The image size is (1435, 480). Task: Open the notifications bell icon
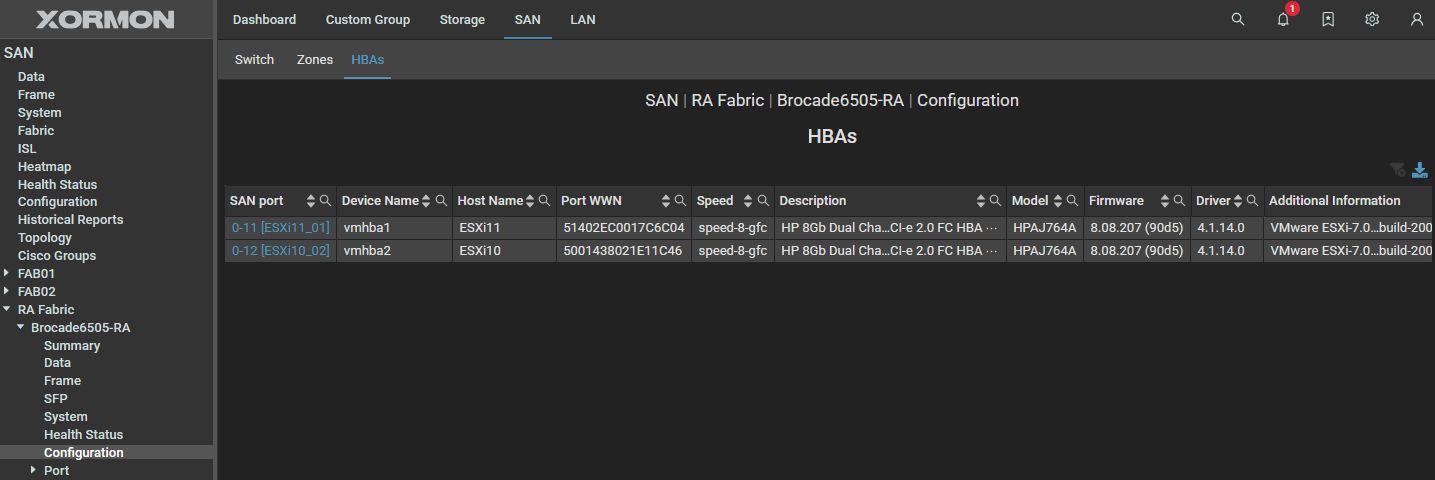point(1283,19)
